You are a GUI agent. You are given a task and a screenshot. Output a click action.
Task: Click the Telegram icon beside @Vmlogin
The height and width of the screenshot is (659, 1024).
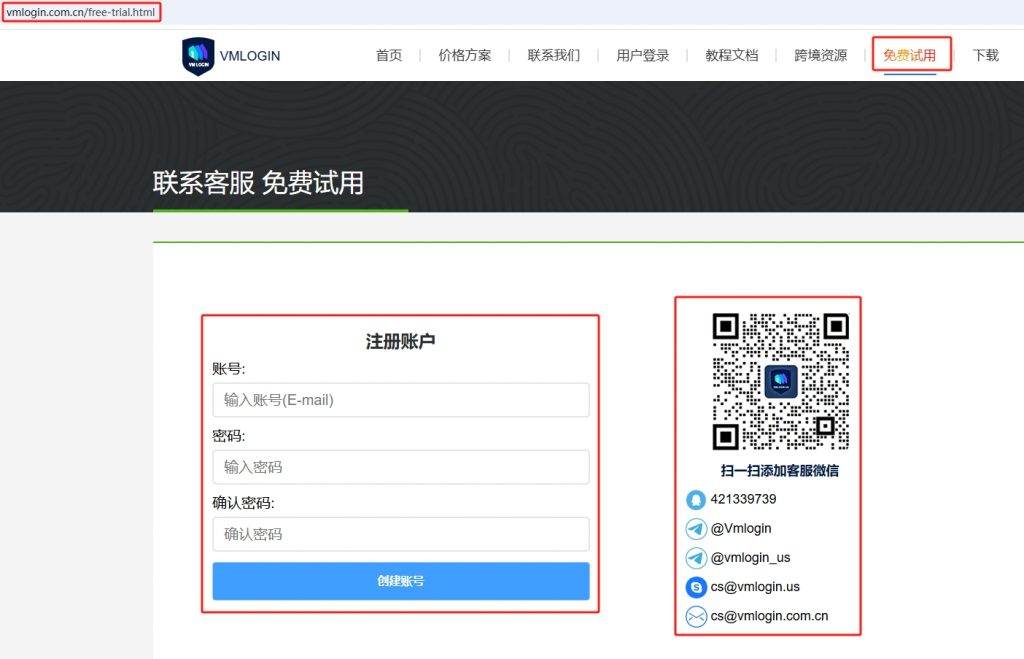point(696,528)
